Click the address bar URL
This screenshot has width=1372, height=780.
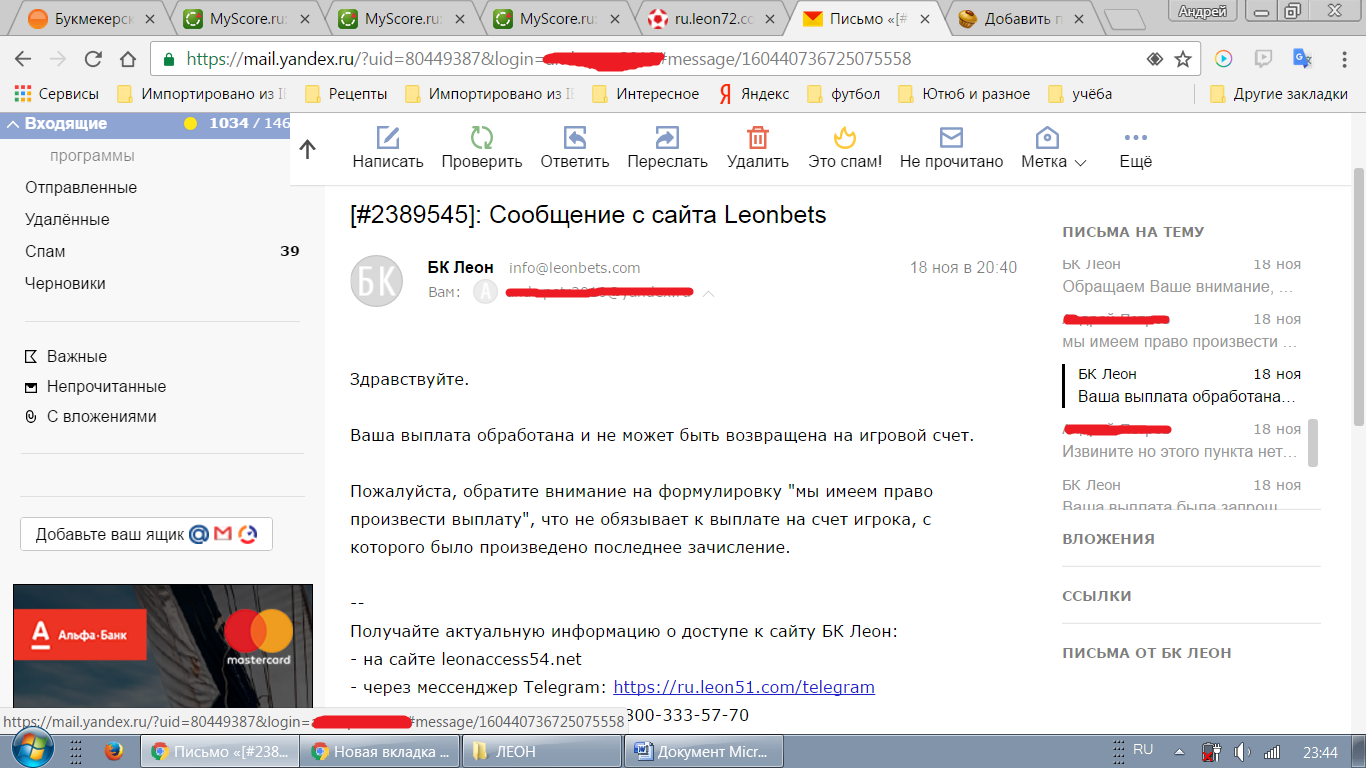coord(548,59)
